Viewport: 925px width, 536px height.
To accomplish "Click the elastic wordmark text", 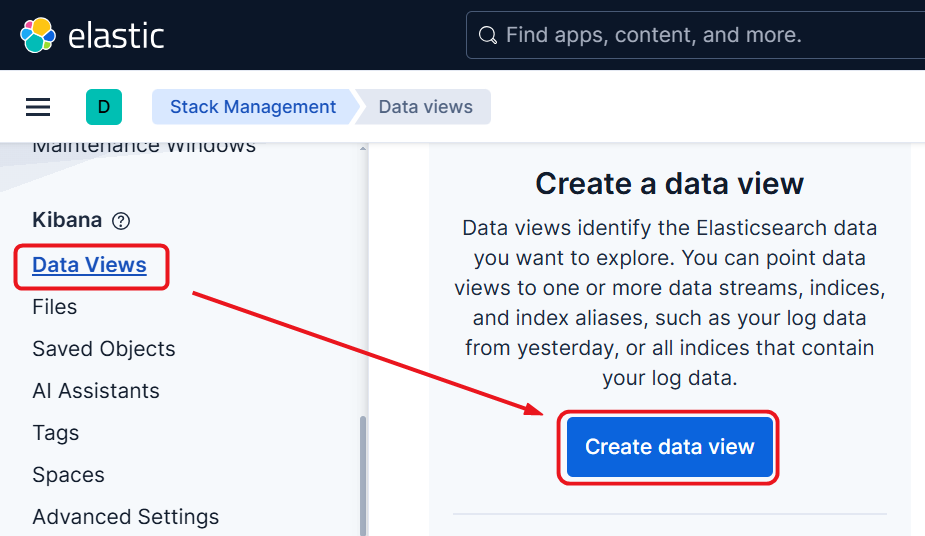I will point(116,36).
